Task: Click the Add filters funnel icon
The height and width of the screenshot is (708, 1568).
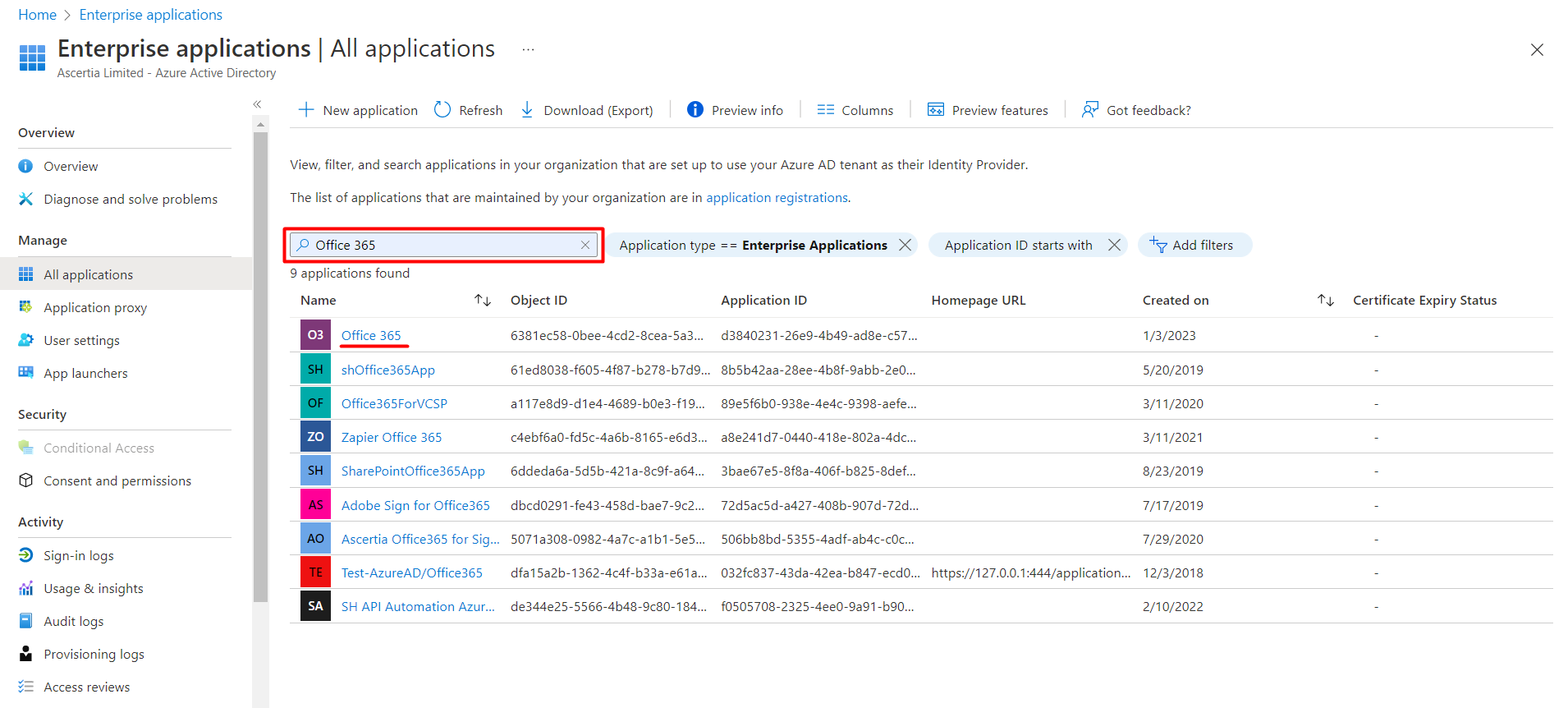Action: point(1158,245)
